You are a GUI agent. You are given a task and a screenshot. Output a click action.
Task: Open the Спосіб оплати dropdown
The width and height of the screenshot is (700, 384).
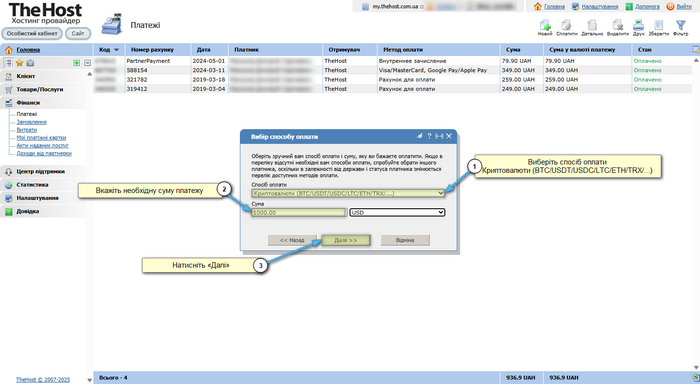pyautogui.click(x=348, y=193)
